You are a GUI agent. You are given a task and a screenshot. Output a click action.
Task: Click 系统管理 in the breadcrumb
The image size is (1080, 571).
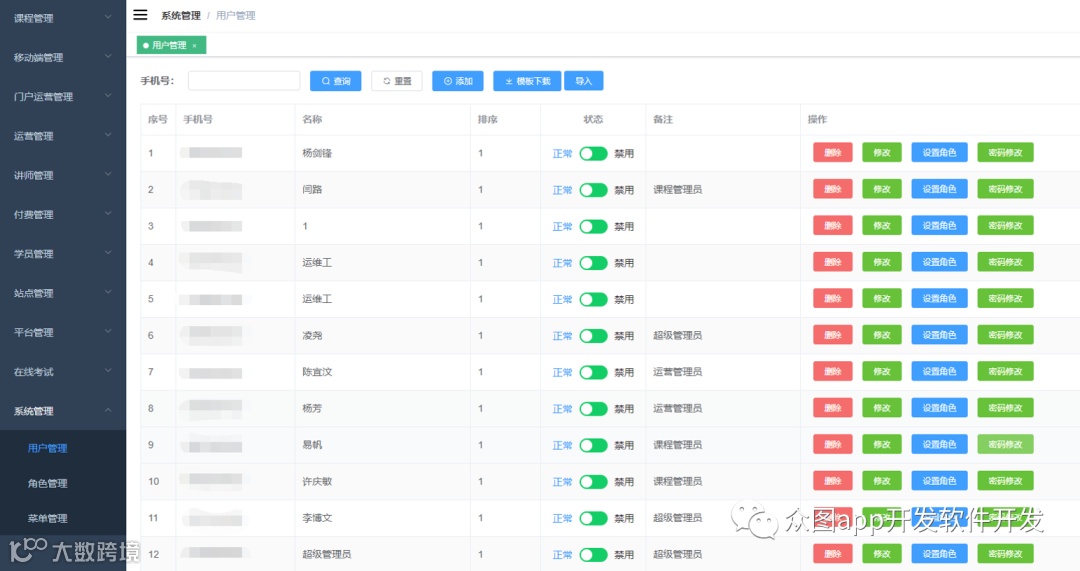(180, 15)
